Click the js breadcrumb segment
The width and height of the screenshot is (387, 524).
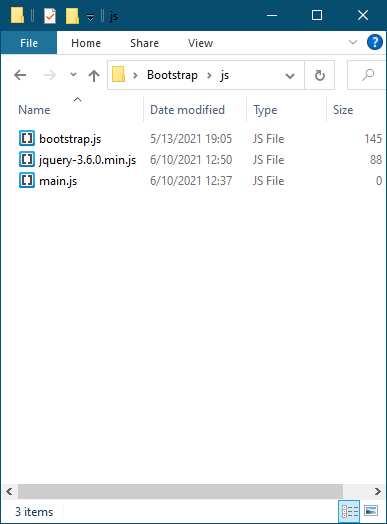[224, 75]
